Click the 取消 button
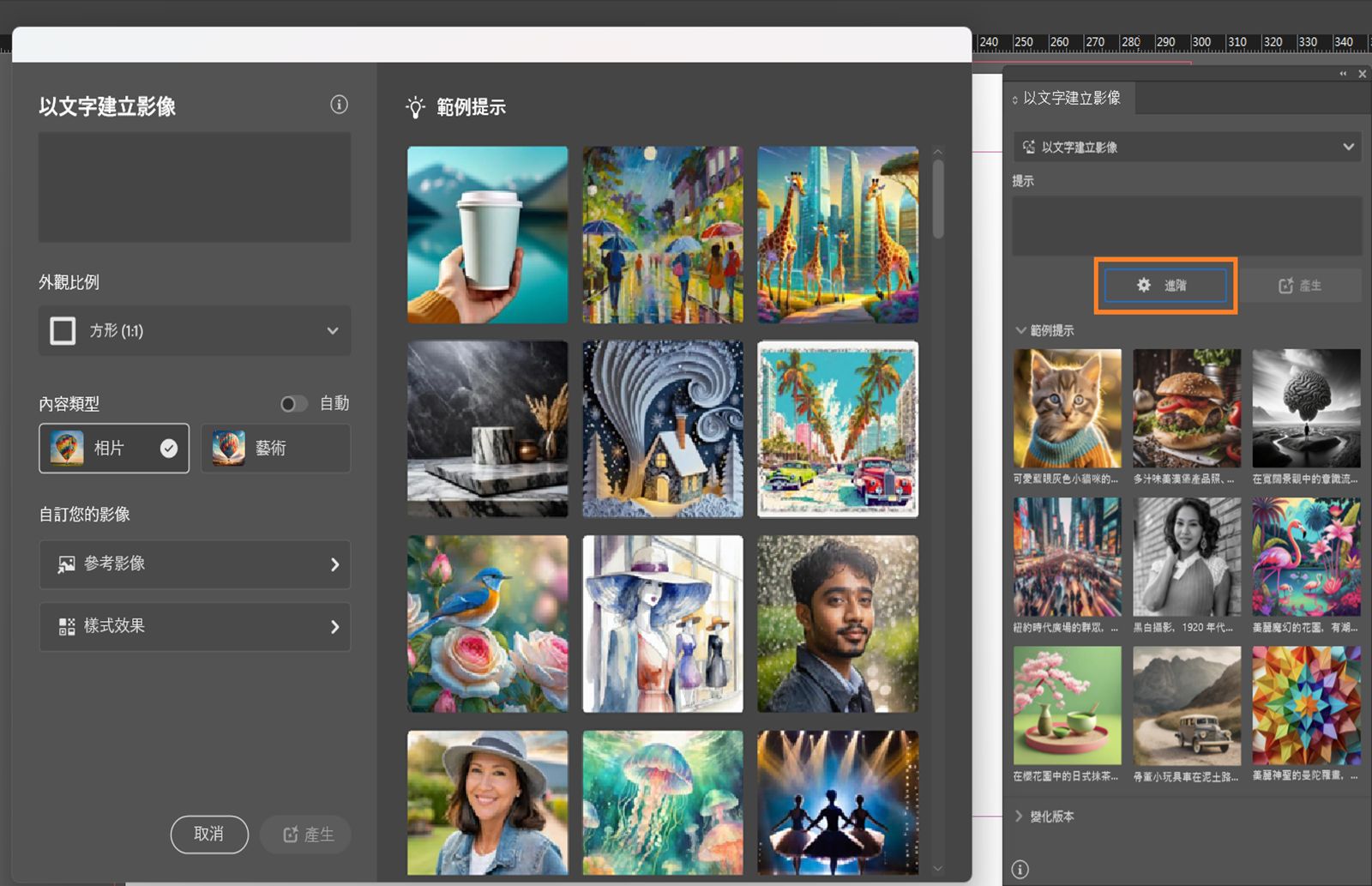The width and height of the screenshot is (1372, 886). pos(209,835)
